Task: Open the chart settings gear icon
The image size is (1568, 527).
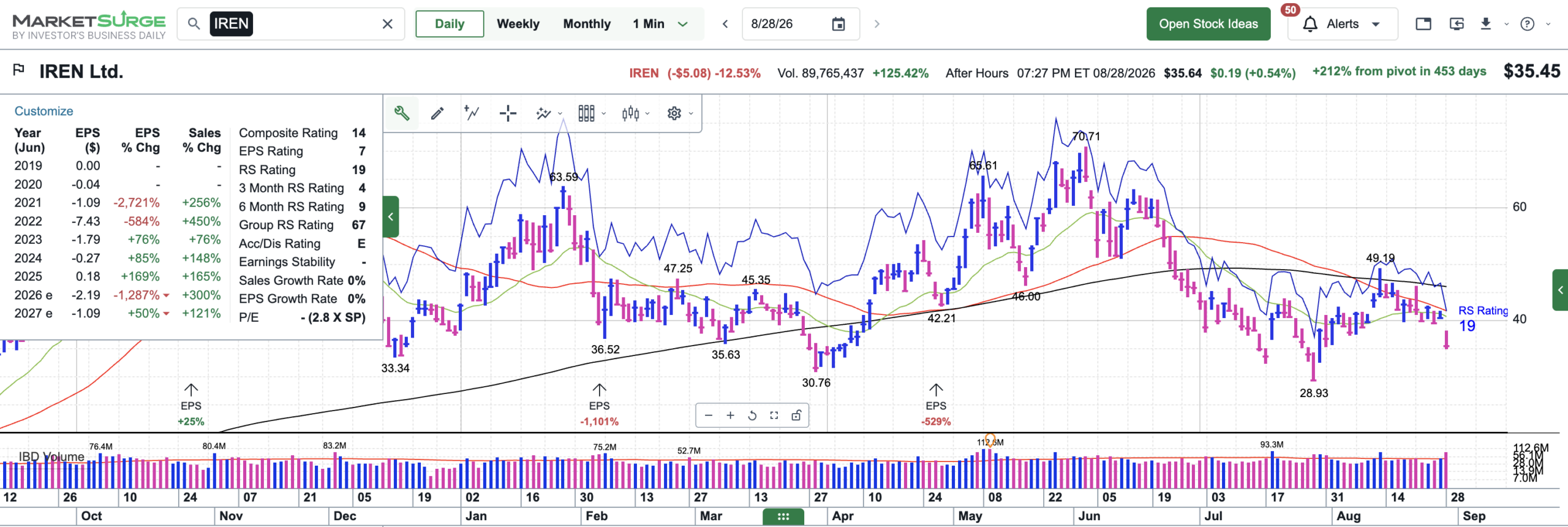Action: pos(674,113)
